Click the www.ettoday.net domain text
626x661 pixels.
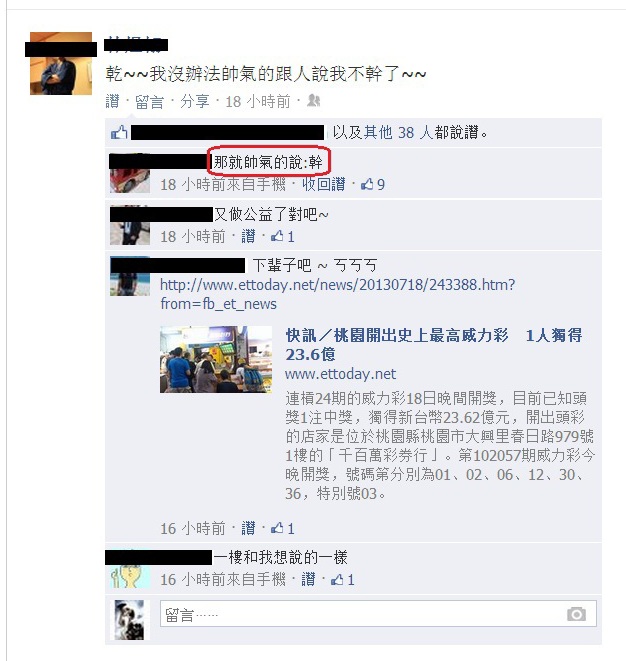pyautogui.click(x=341, y=374)
